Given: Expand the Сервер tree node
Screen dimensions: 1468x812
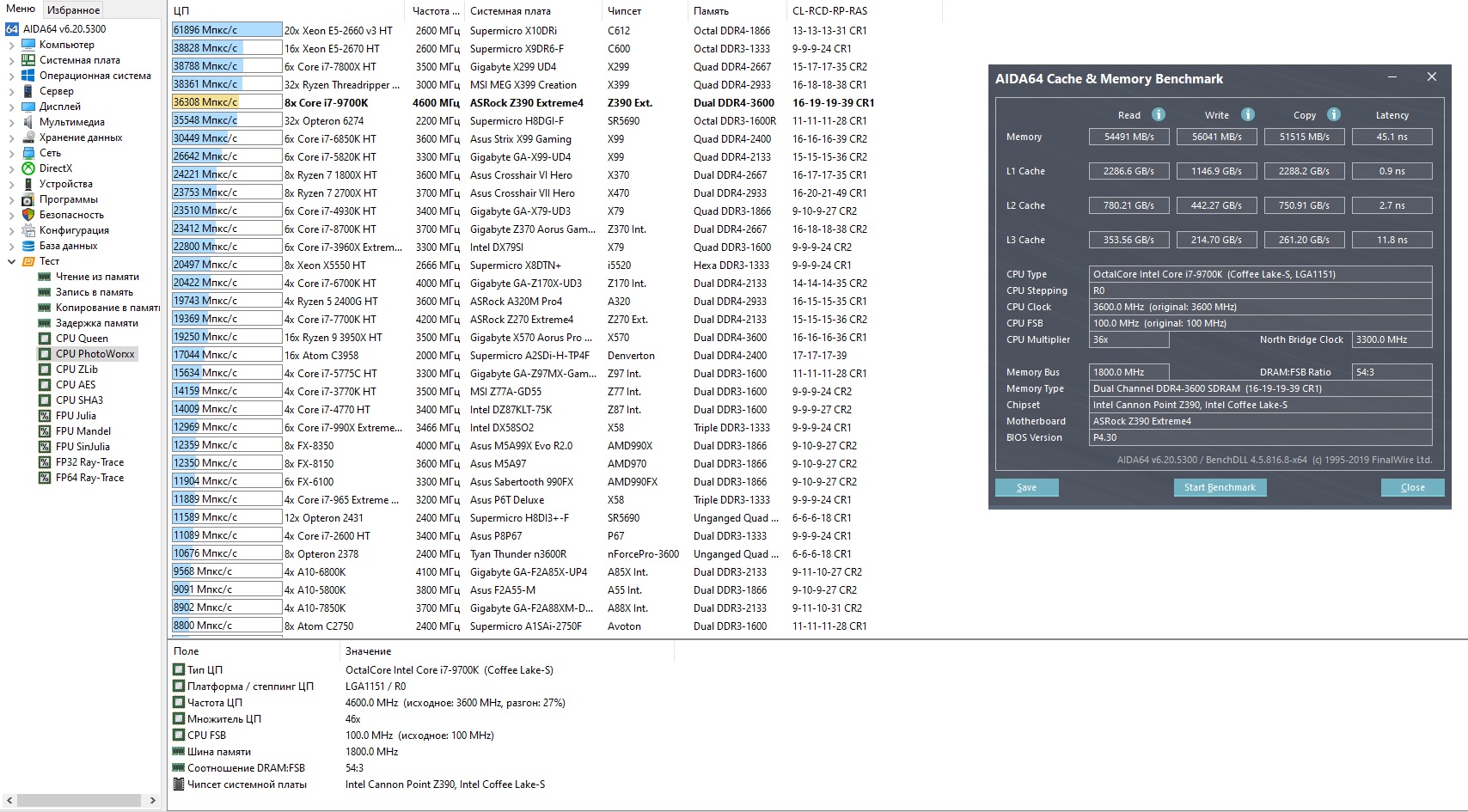Looking at the screenshot, I should [x=11, y=91].
